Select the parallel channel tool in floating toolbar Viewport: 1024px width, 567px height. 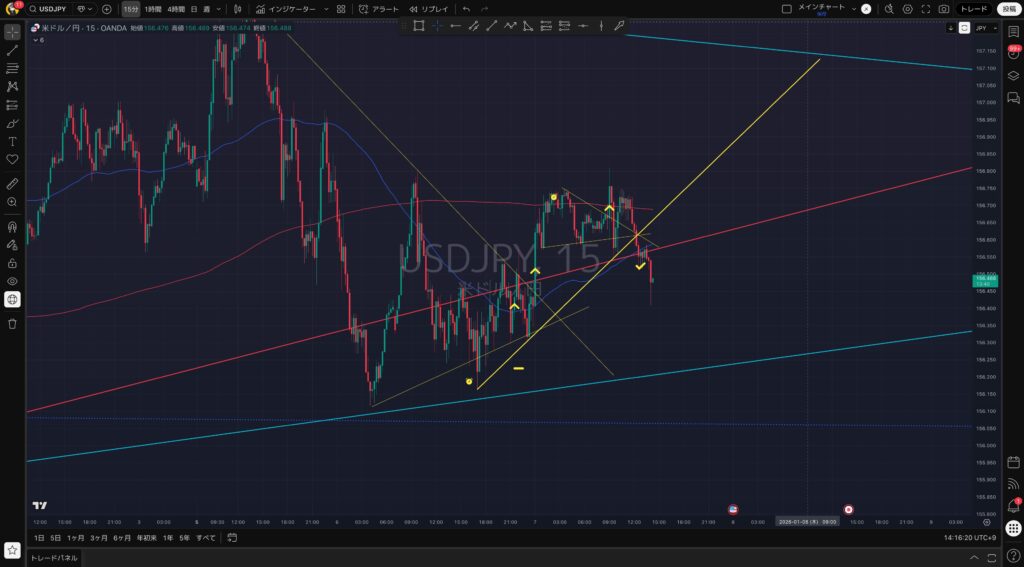click(x=473, y=26)
